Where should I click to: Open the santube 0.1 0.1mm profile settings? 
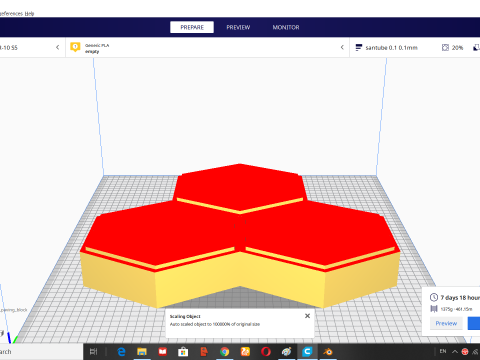(x=391, y=48)
